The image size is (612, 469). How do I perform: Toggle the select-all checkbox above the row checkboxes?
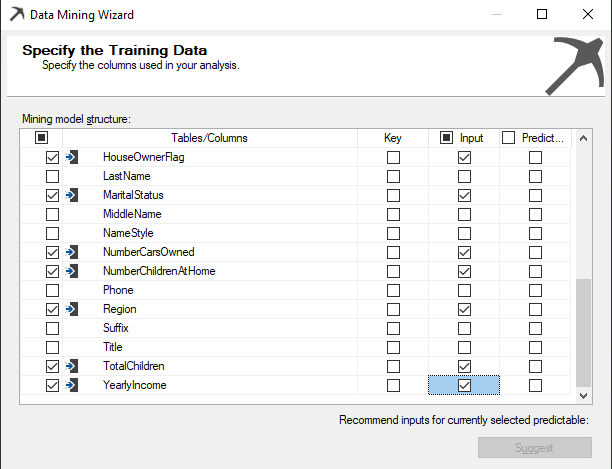tap(41, 138)
